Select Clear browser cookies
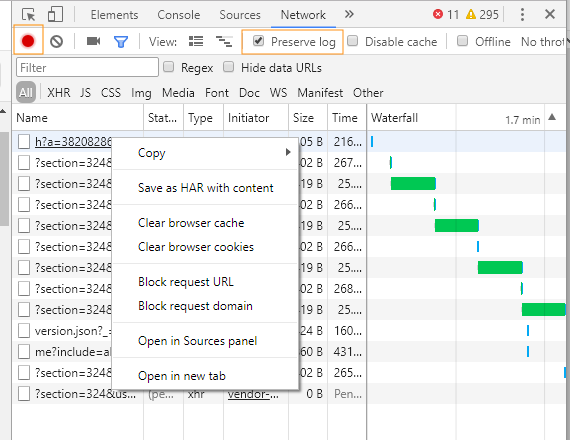Image resolution: width=570 pixels, height=440 pixels. pyautogui.click(x=206, y=247)
